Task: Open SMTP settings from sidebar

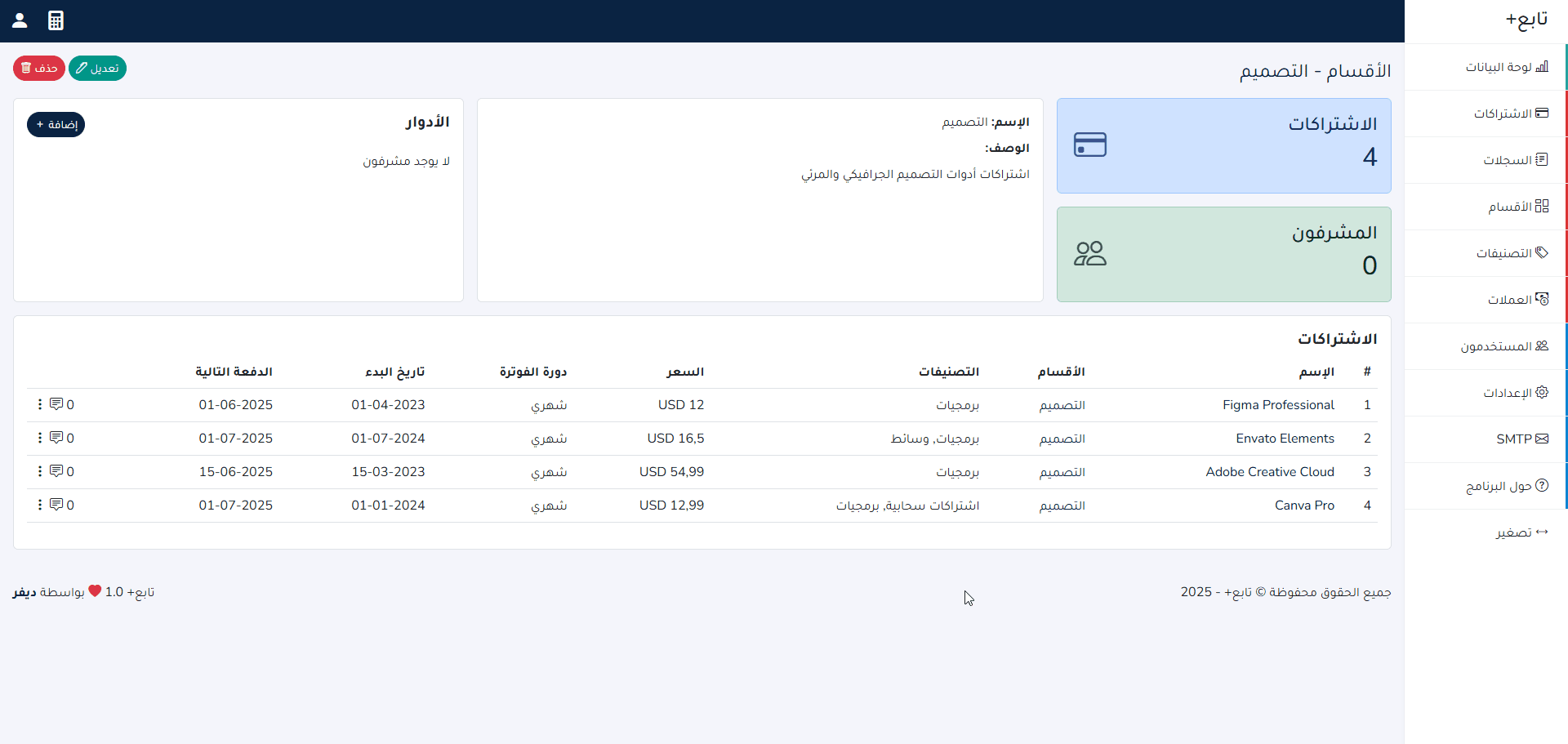Action: 1521,439
